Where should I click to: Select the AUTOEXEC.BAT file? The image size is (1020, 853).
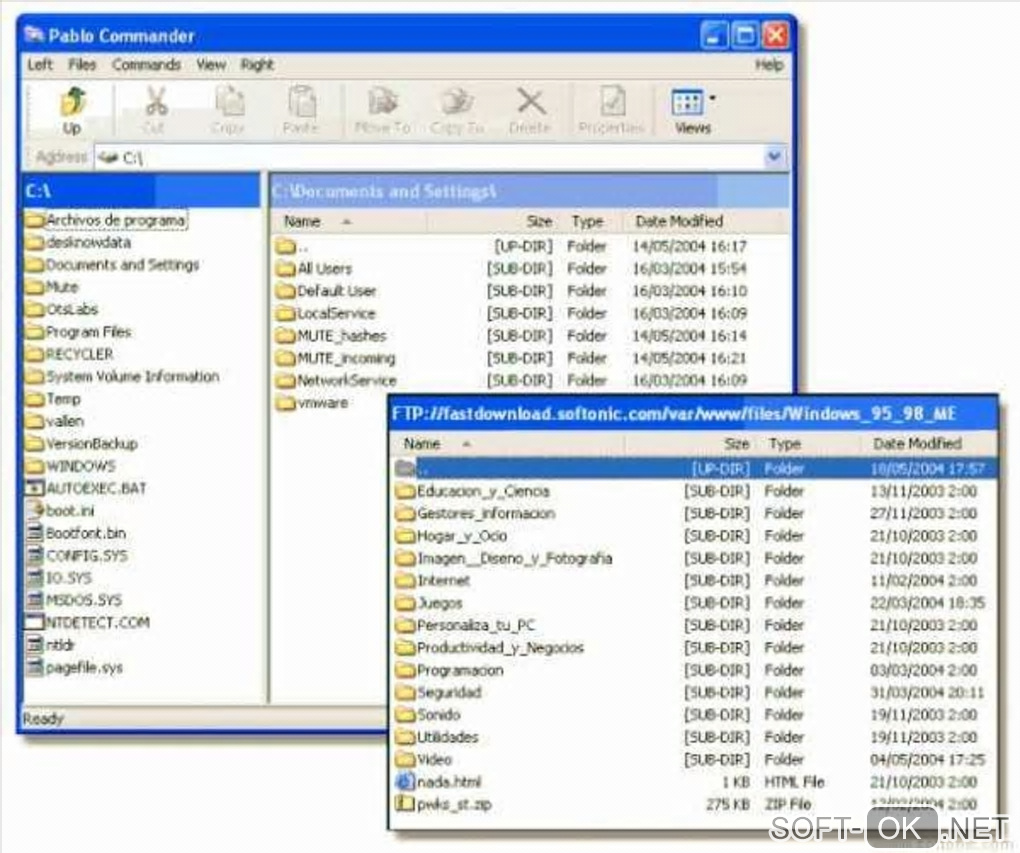pyautogui.click(x=87, y=488)
